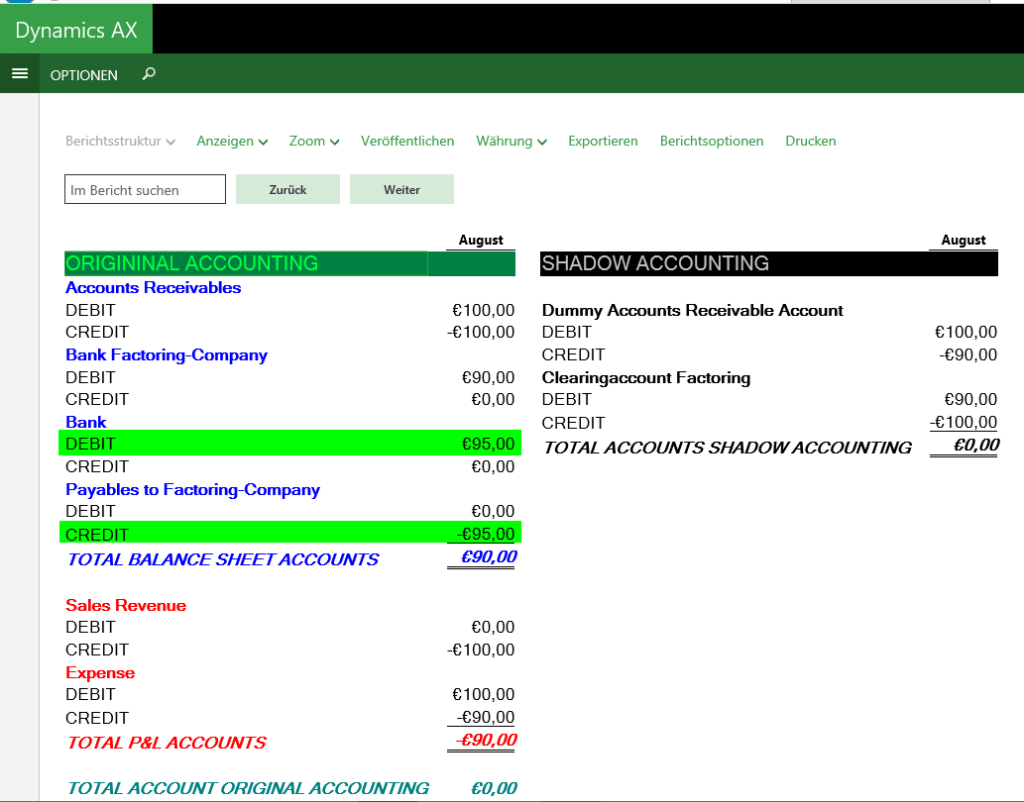Expand the Währung dropdown

(510, 141)
